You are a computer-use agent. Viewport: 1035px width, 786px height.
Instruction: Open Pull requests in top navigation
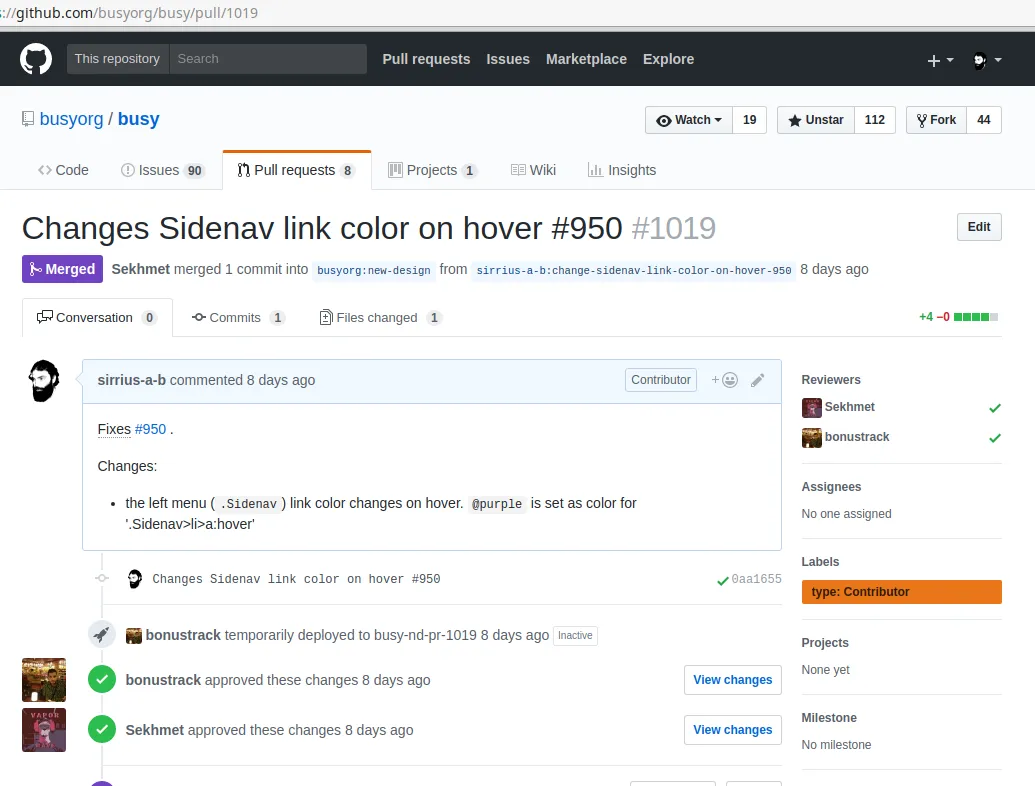426,59
